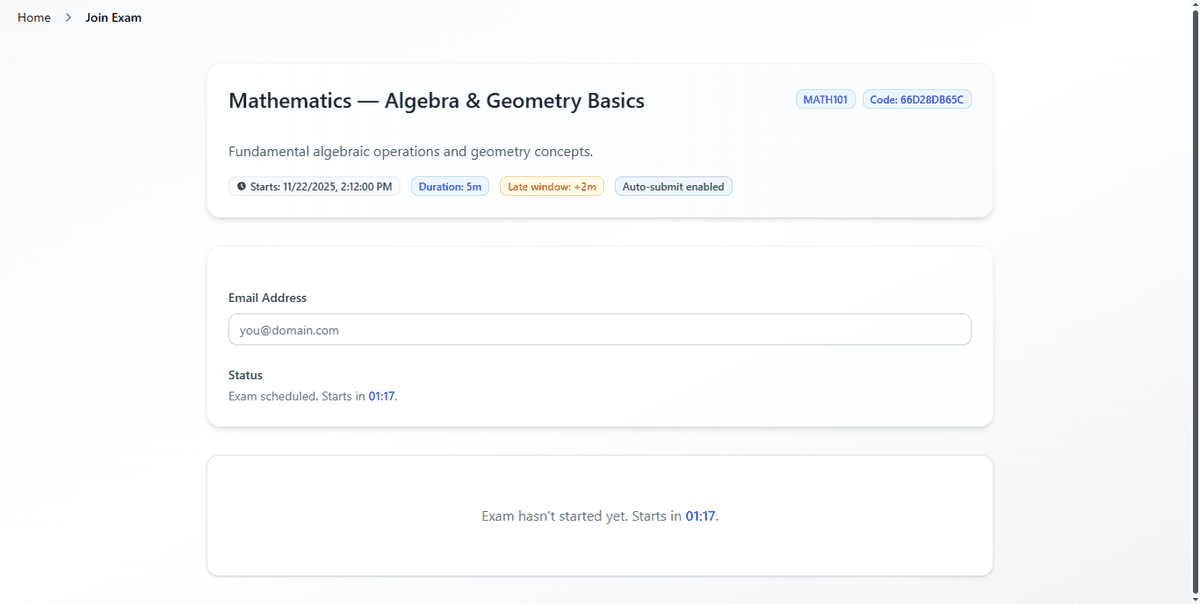1200x604 pixels.
Task: Click the clock icon beside the start time
Action: (x=241, y=187)
